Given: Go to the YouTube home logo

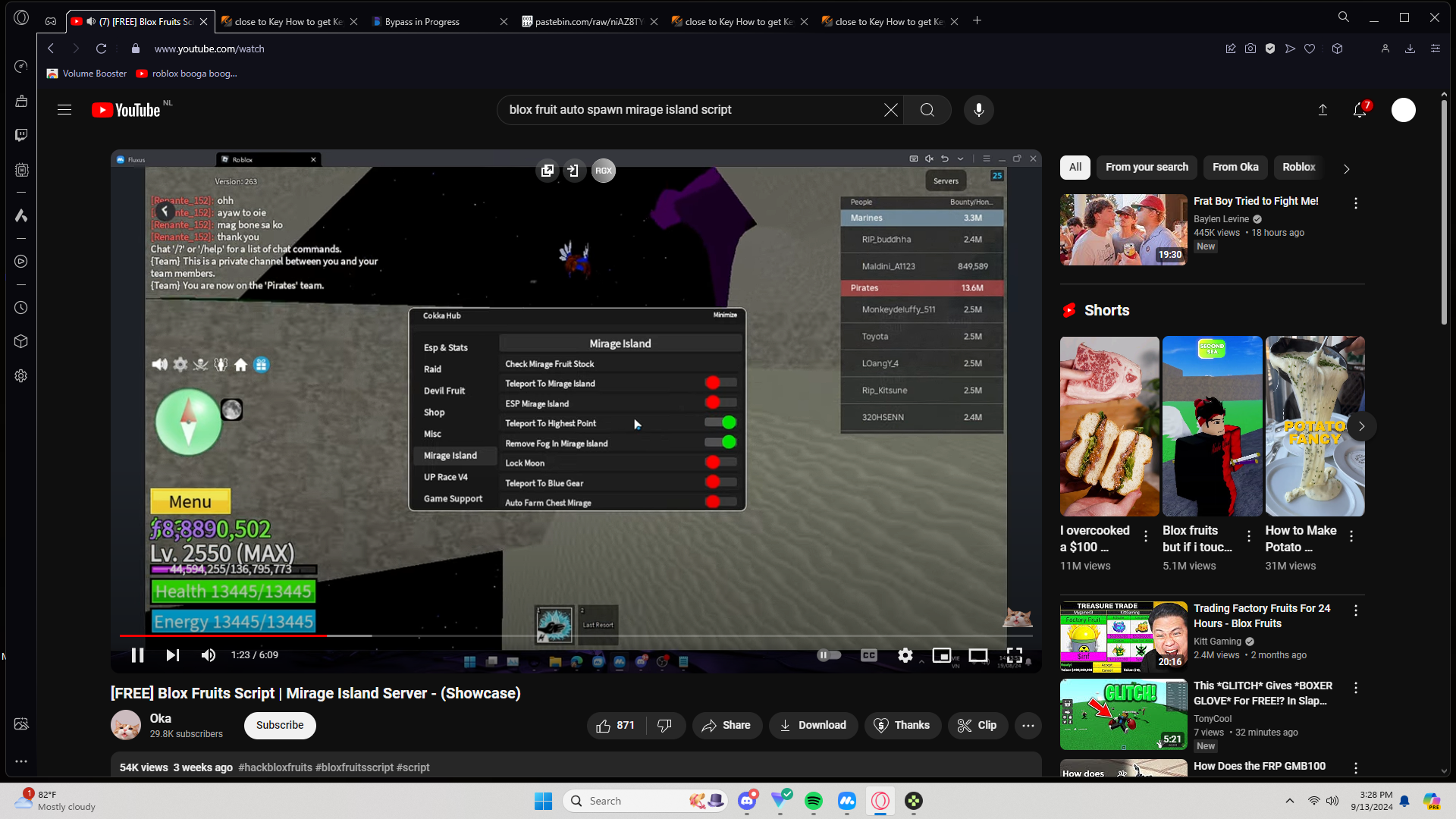Looking at the screenshot, I should 127,110.
